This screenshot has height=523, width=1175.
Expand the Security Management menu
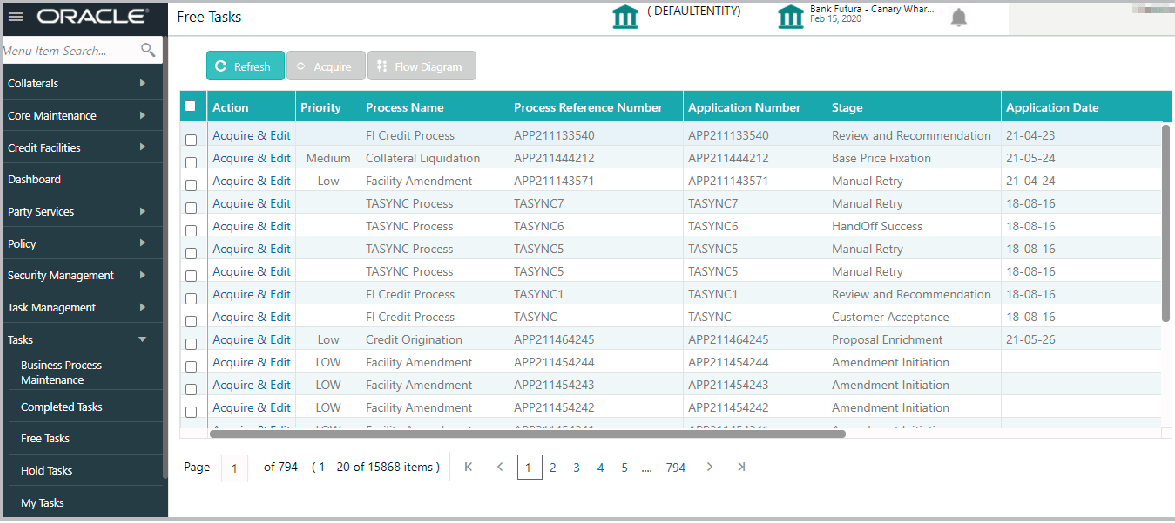(x=142, y=275)
